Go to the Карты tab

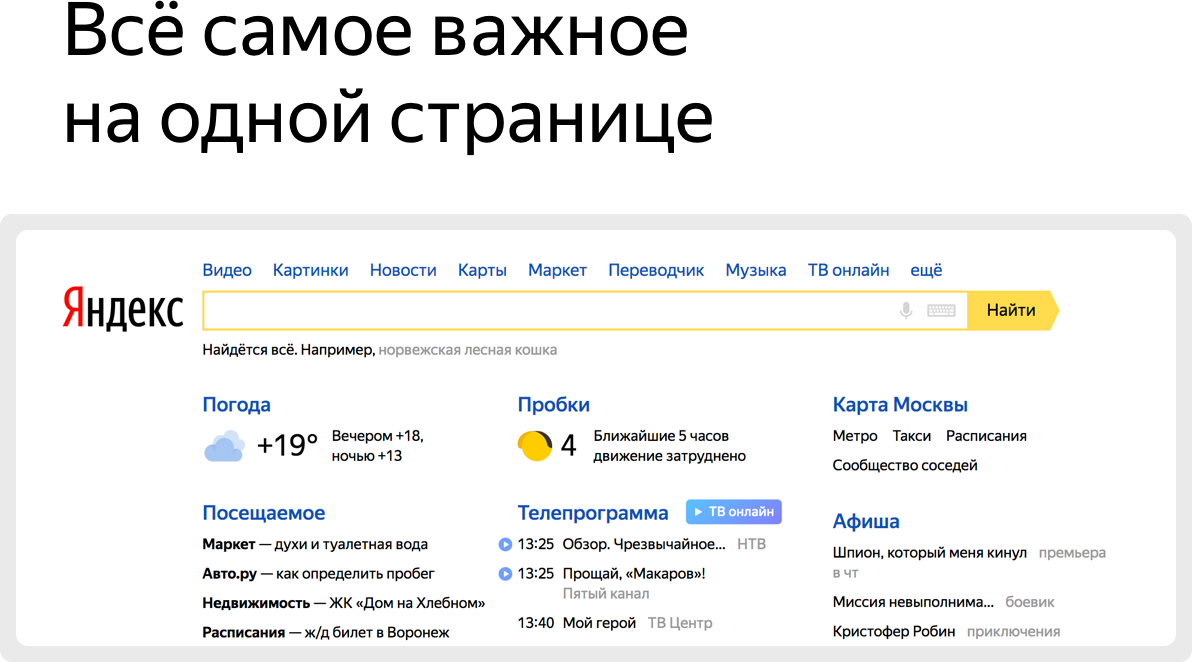pyautogui.click(x=482, y=271)
